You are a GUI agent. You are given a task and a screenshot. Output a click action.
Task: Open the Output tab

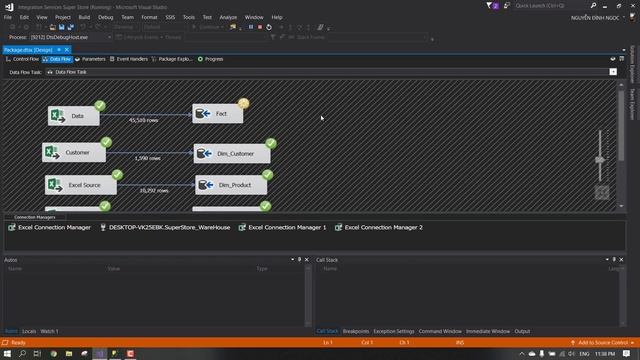click(522, 331)
